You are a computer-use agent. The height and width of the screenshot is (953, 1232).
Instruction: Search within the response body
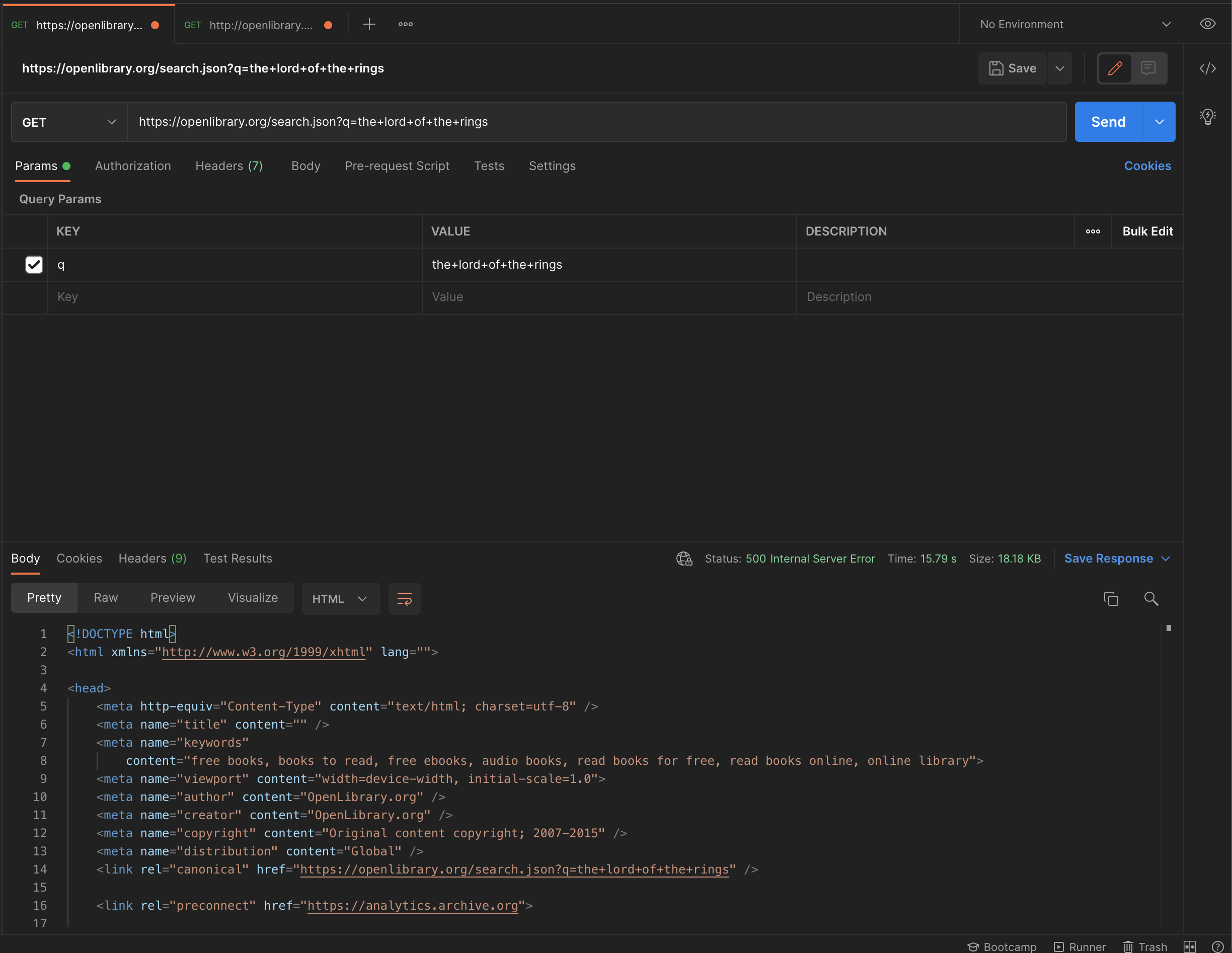(x=1151, y=598)
